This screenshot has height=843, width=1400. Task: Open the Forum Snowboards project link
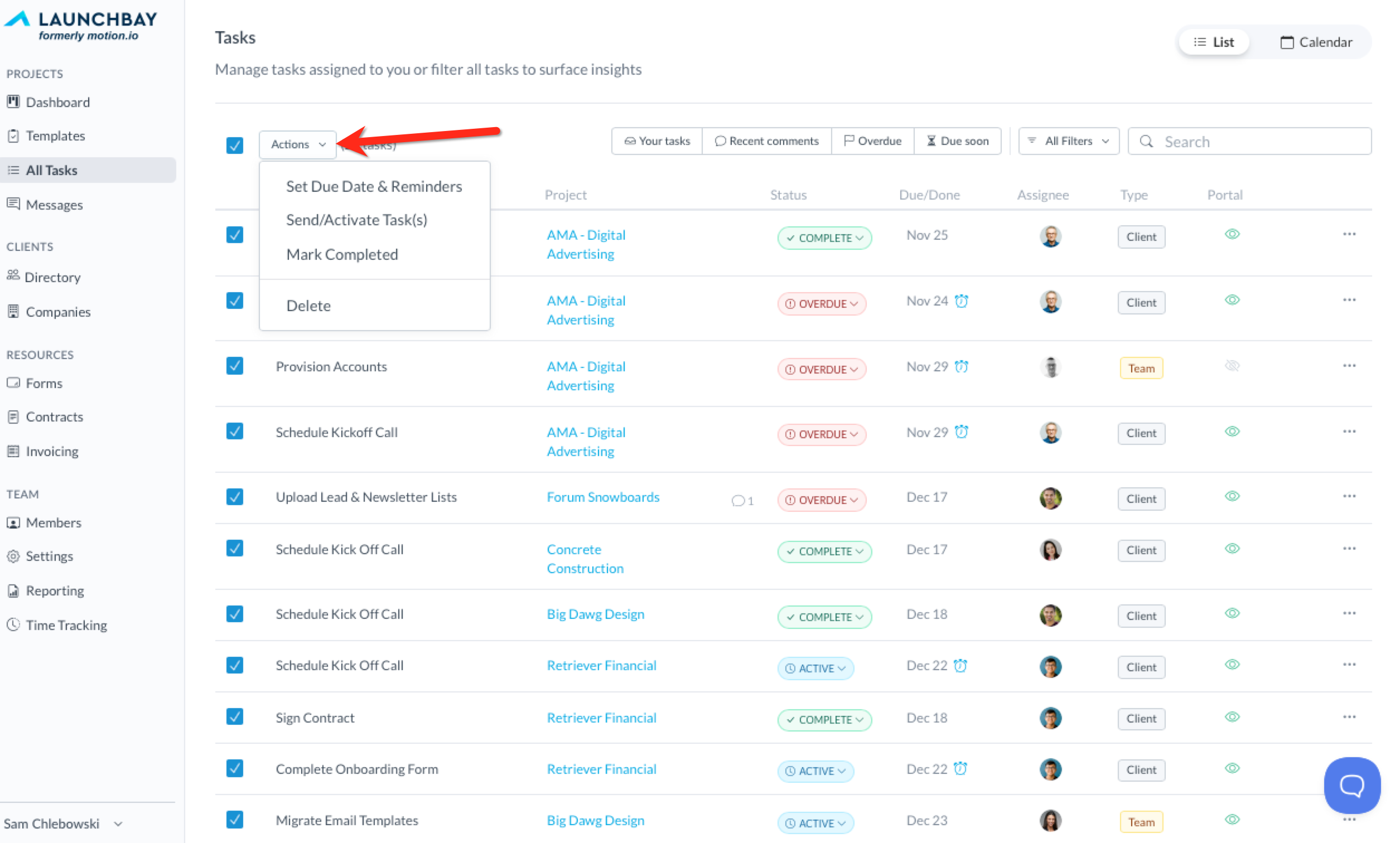click(x=603, y=497)
